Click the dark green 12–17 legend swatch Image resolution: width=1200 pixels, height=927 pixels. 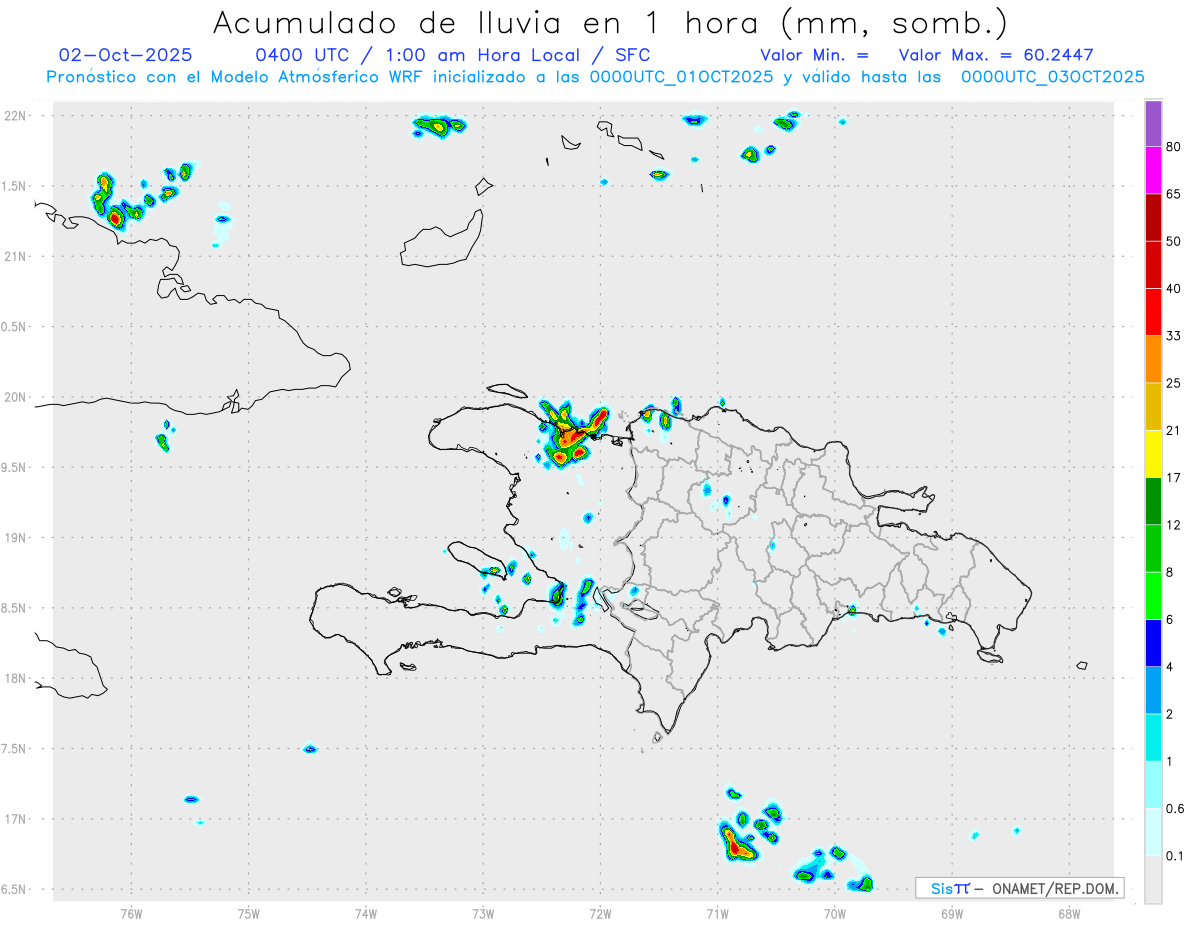1153,501
